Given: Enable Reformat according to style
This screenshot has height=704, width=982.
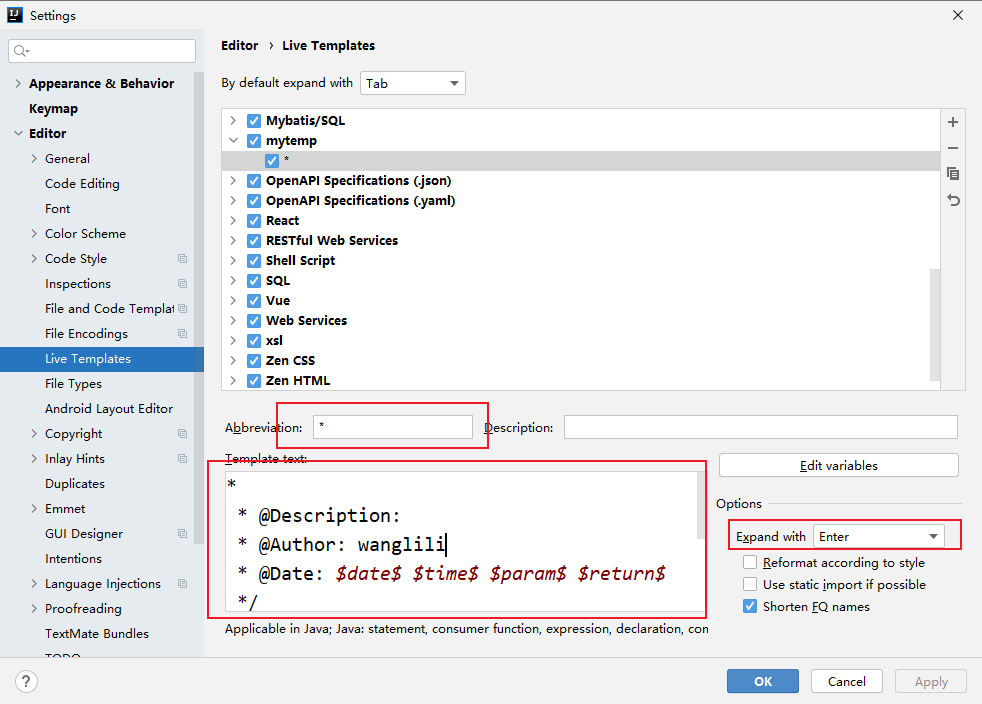Looking at the screenshot, I should click(750, 563).
